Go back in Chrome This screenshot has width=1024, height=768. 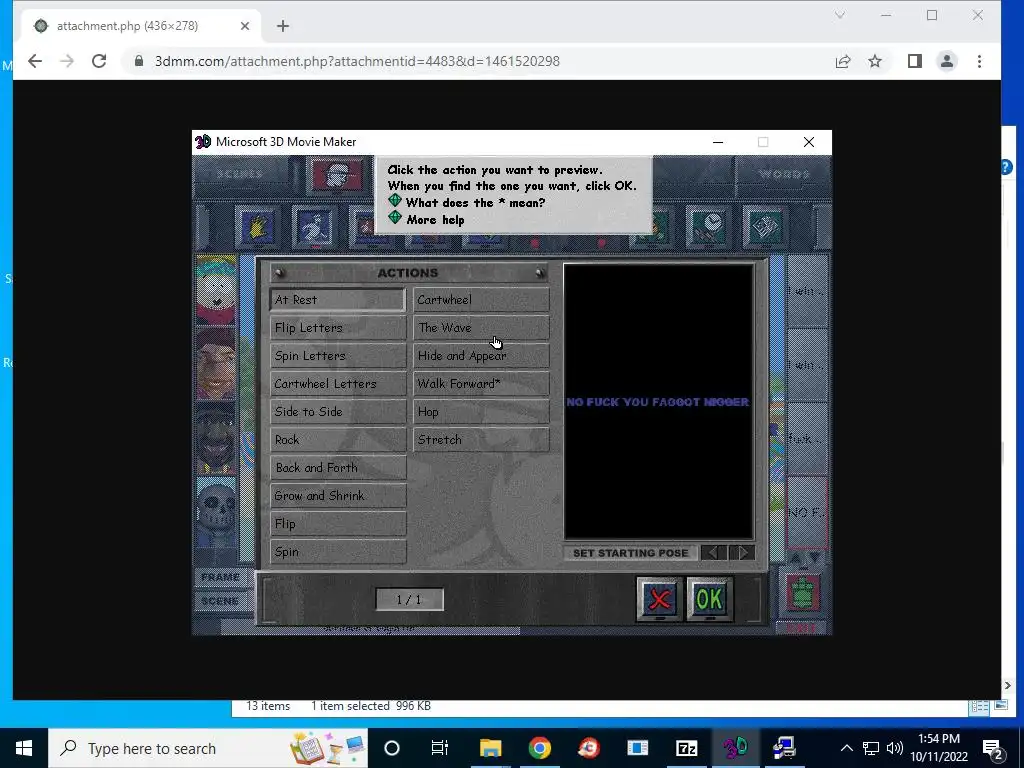click(x=35, y=61)
